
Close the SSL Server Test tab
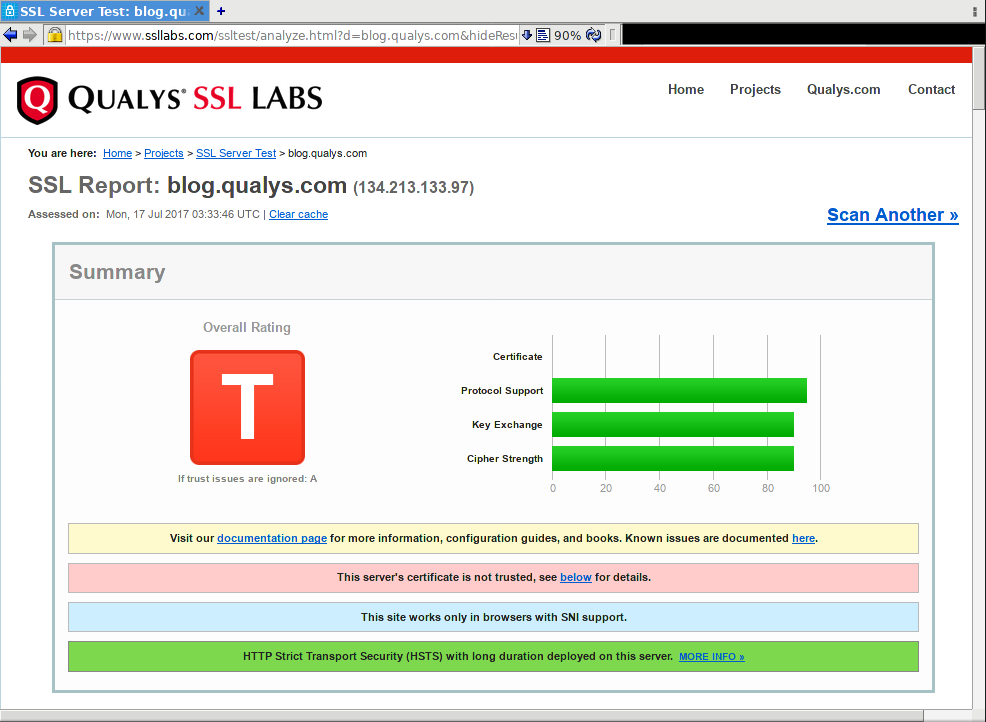click(199, 11)
